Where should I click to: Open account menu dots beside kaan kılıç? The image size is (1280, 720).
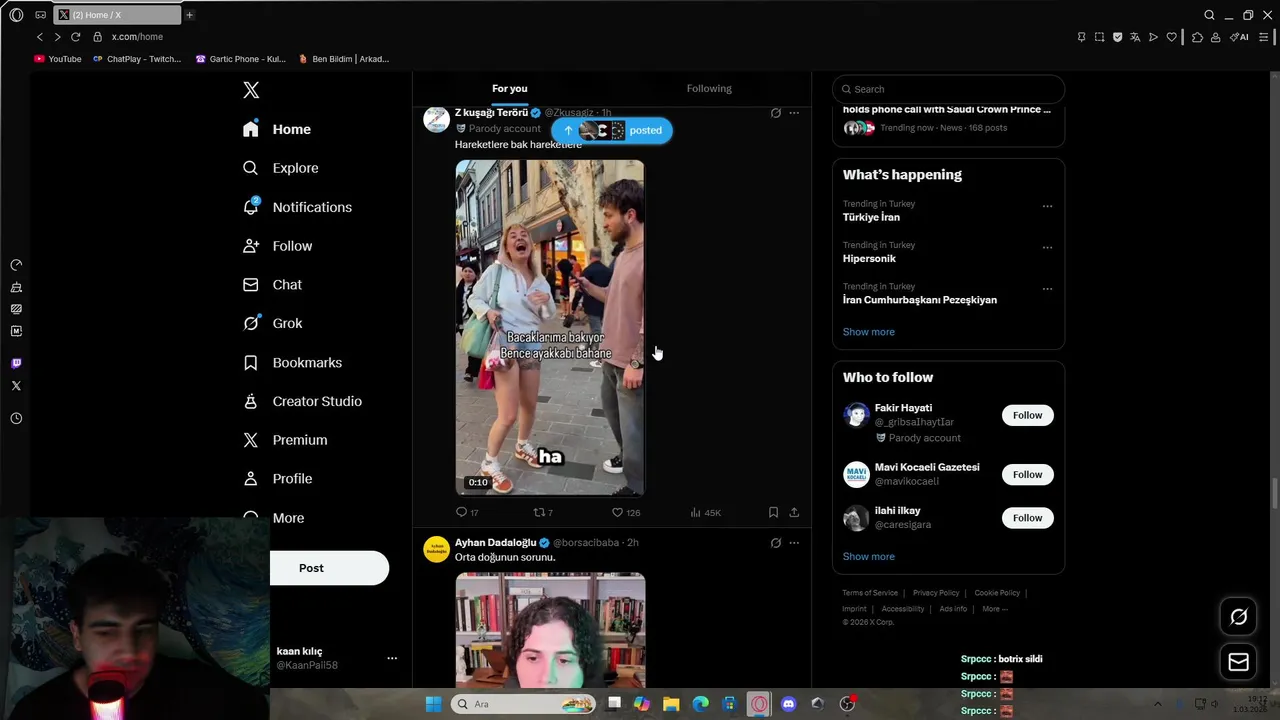(x=392, y=658)
